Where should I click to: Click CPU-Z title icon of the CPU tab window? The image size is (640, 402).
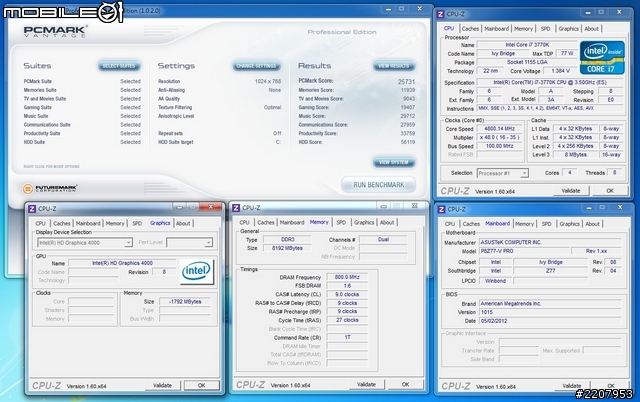pos(440,14)
